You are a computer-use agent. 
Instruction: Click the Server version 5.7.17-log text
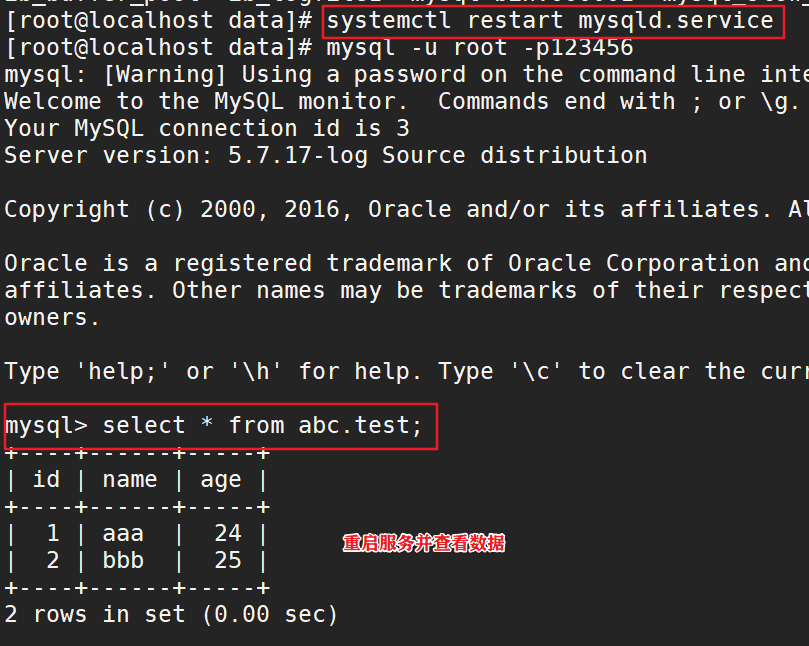(325, 156)
